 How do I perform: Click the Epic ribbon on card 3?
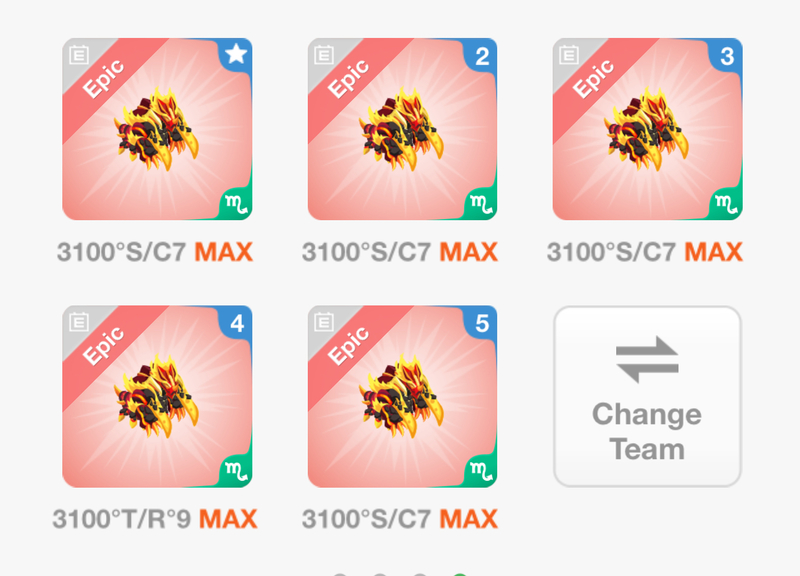pos(594,79)
